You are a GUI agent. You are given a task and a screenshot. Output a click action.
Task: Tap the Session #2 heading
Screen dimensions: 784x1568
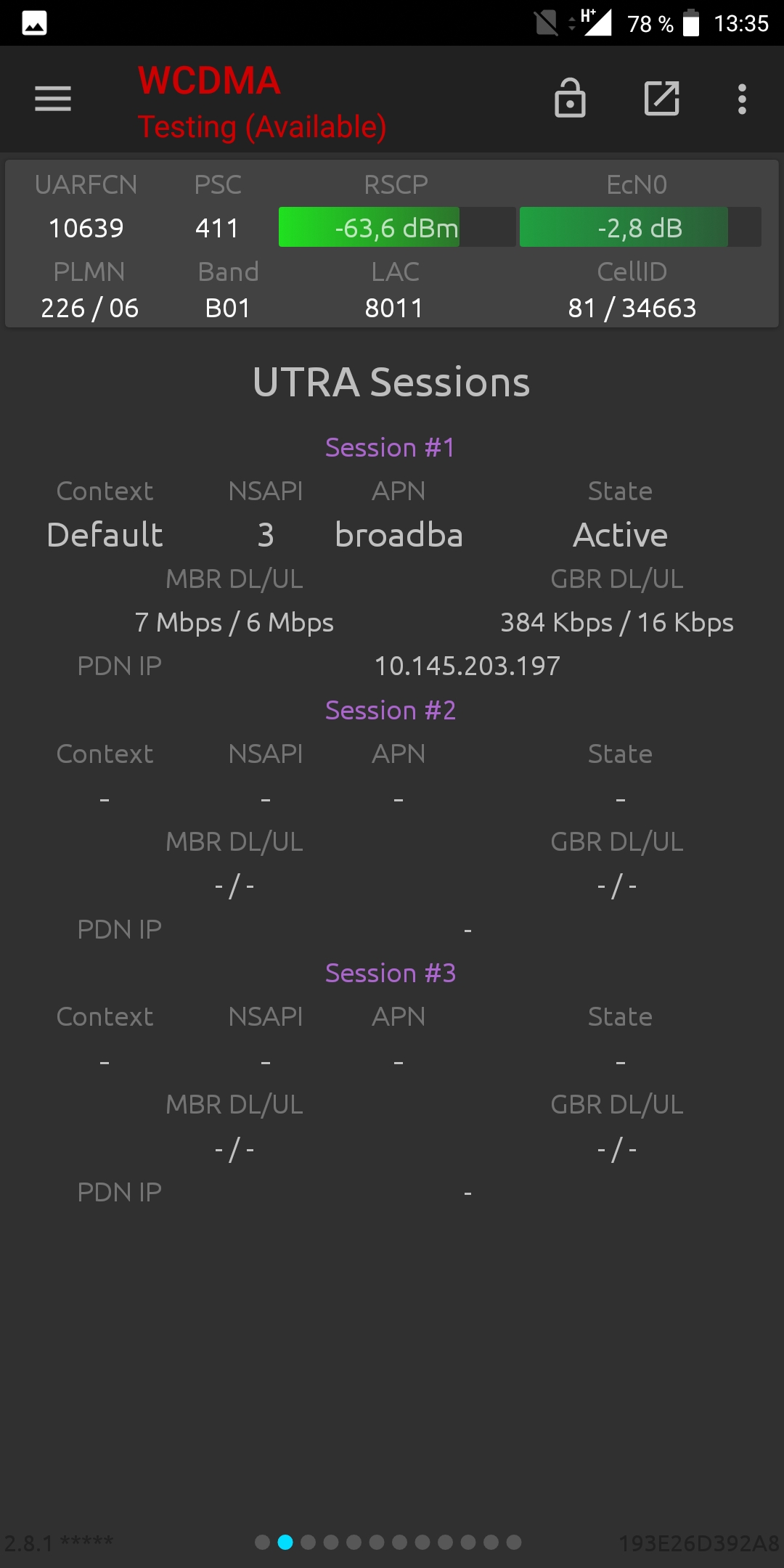coord(391,711)
